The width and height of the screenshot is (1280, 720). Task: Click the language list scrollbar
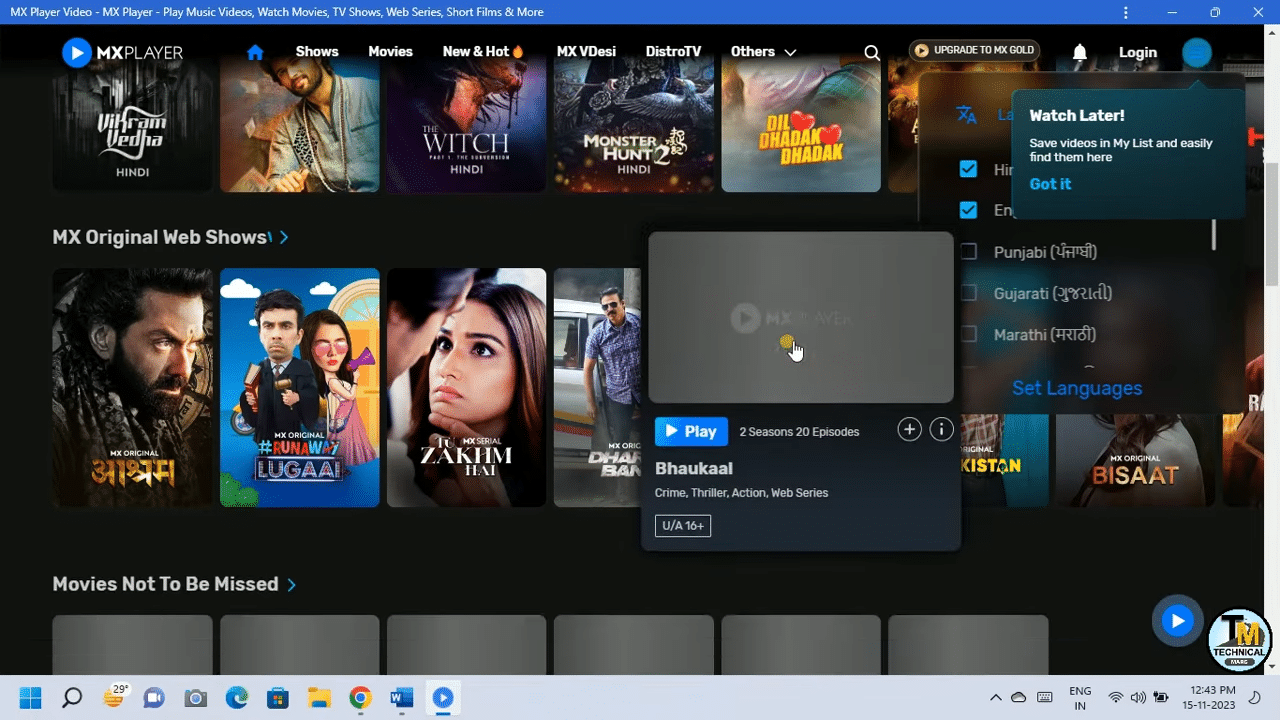[1214, 235]
